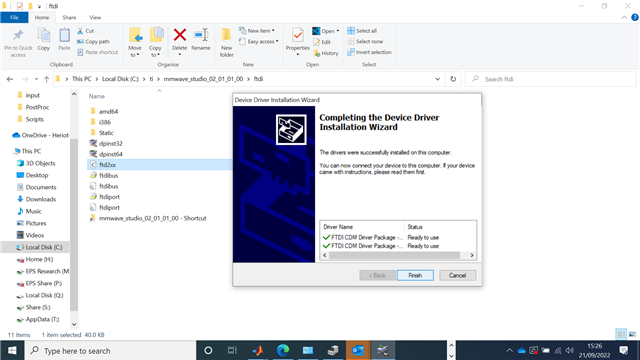The image size is (640, 360).
Task: Switch to the Share ribbon tab
Action: tap(69, 18)
